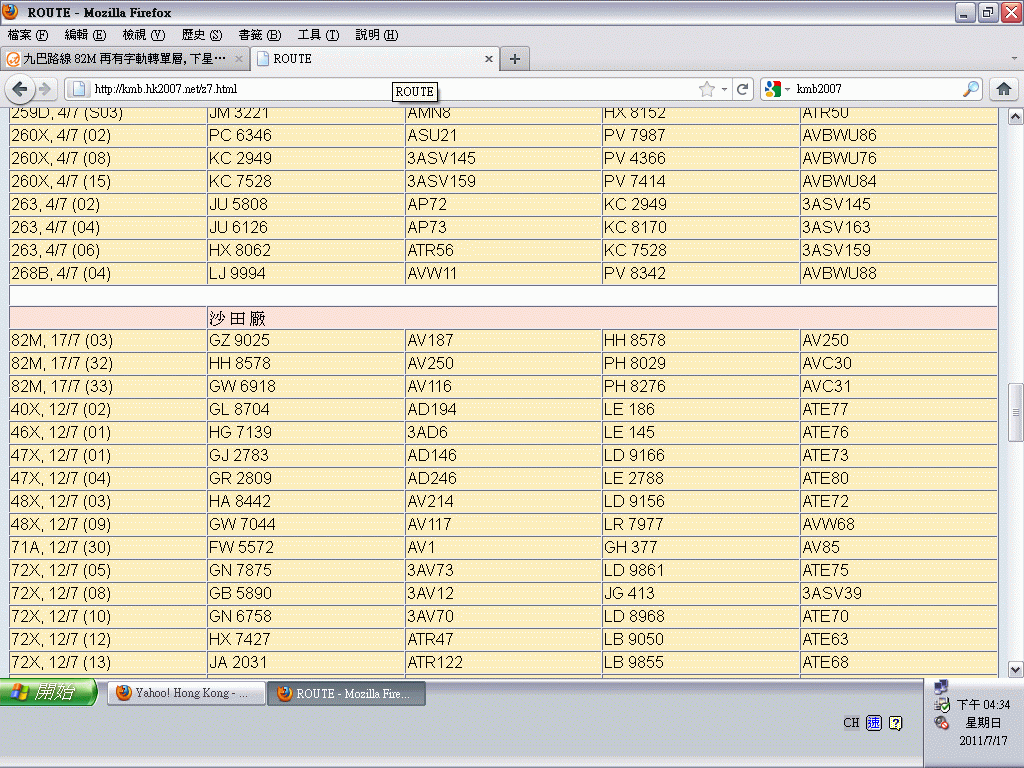1024x768 pixels.
Task: Click the IME help question mark icon
Action: coord(896,723)
